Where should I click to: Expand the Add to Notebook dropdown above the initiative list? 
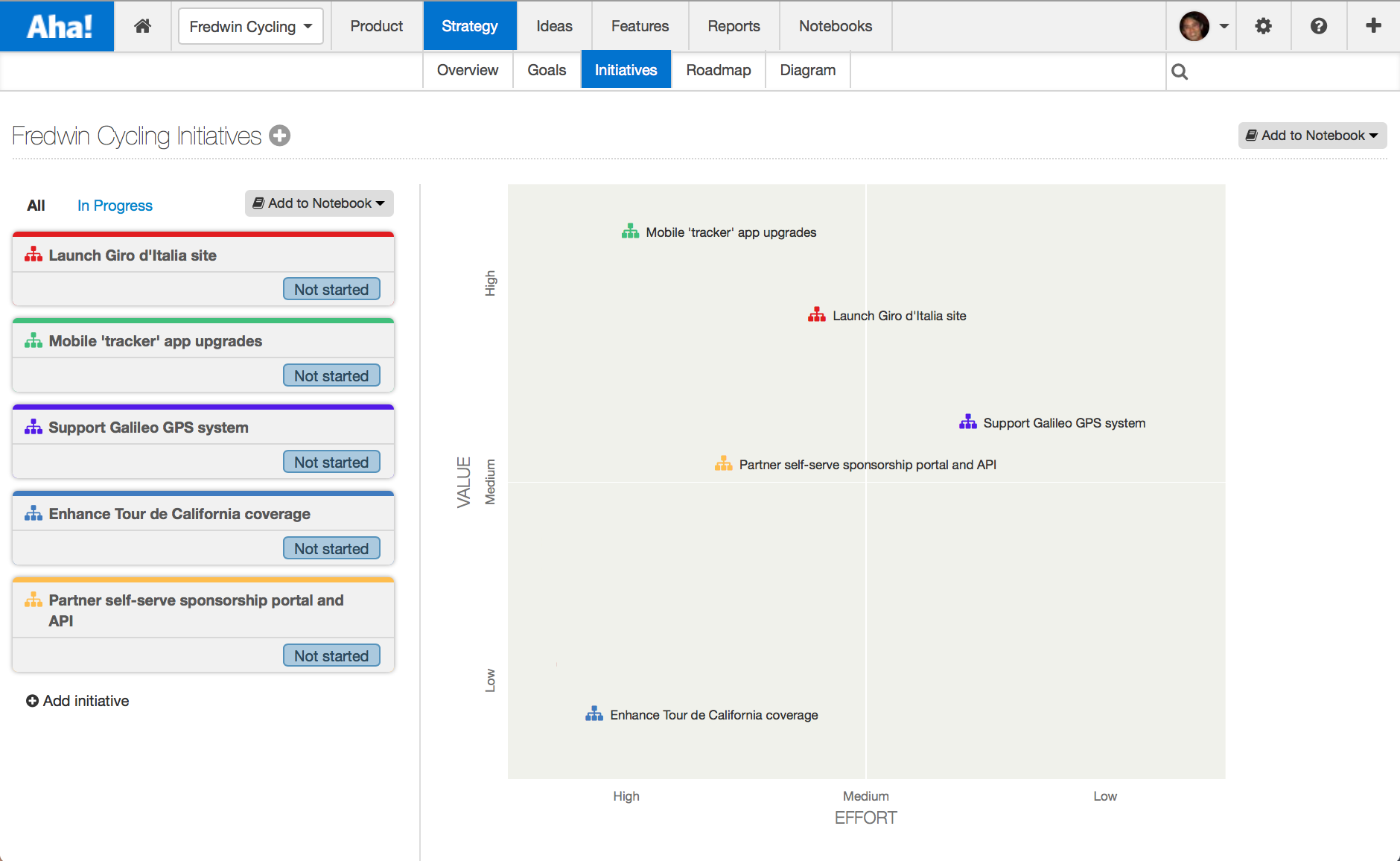coord(319,203)
